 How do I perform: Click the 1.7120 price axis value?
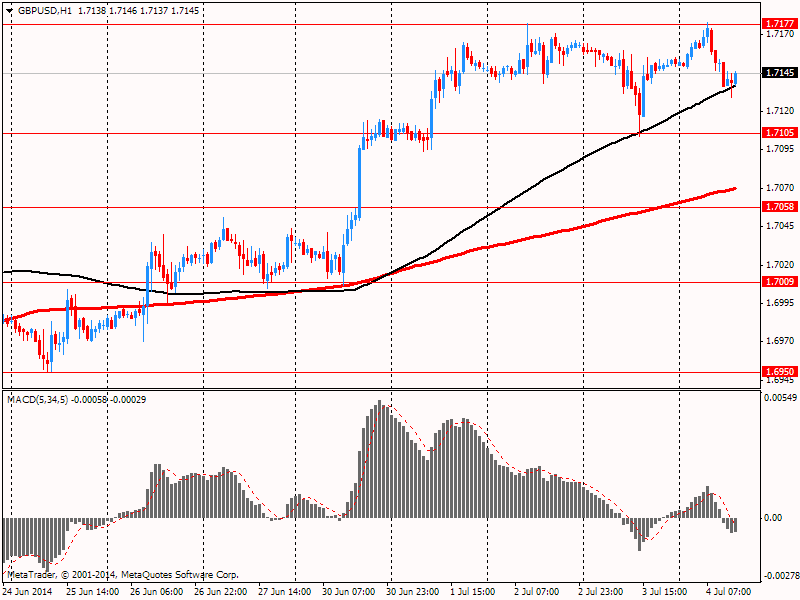coord(780,111)
